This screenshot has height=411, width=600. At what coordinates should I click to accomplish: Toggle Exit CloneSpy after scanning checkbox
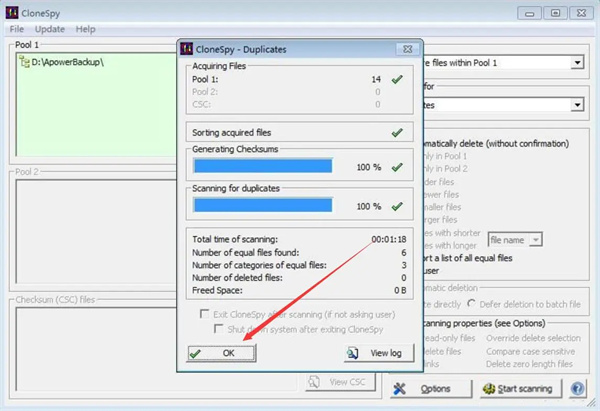tap(206, 315)
